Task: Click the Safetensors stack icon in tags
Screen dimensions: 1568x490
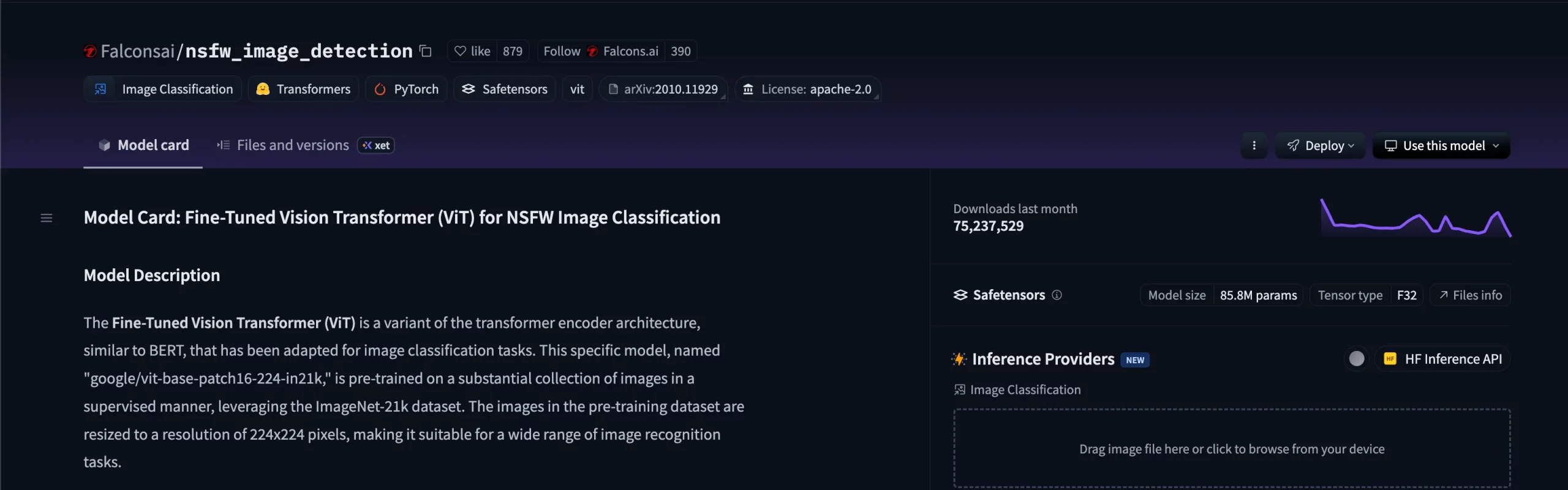Action: point(469,89)
